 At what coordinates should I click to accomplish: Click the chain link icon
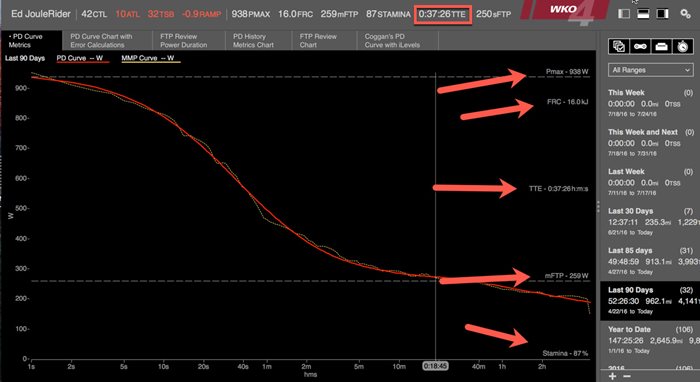[x=640, y=46]
